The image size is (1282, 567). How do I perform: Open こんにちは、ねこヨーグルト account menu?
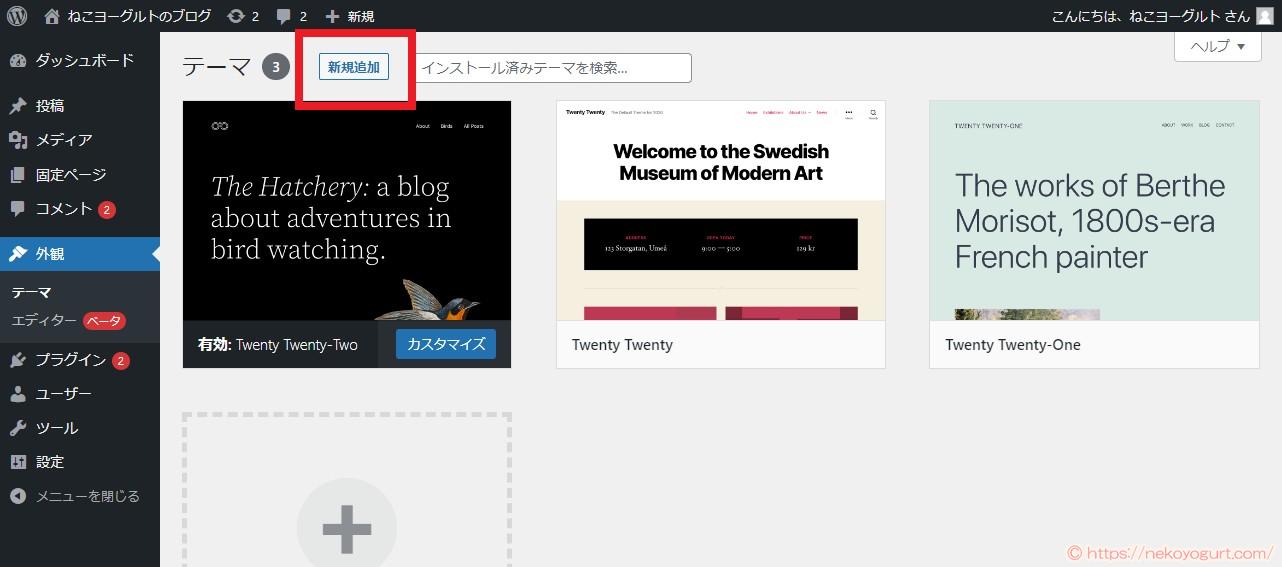1150,16
